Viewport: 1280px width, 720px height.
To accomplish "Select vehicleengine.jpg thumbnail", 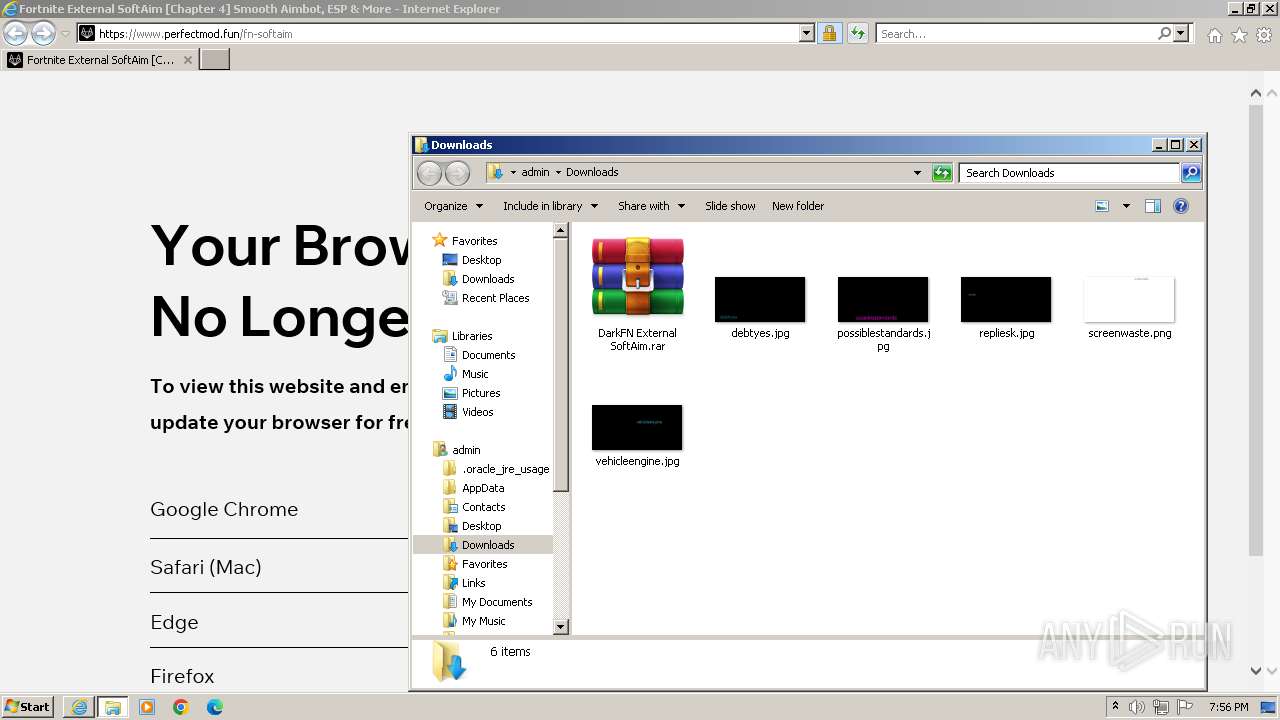I will pos(637,428).
